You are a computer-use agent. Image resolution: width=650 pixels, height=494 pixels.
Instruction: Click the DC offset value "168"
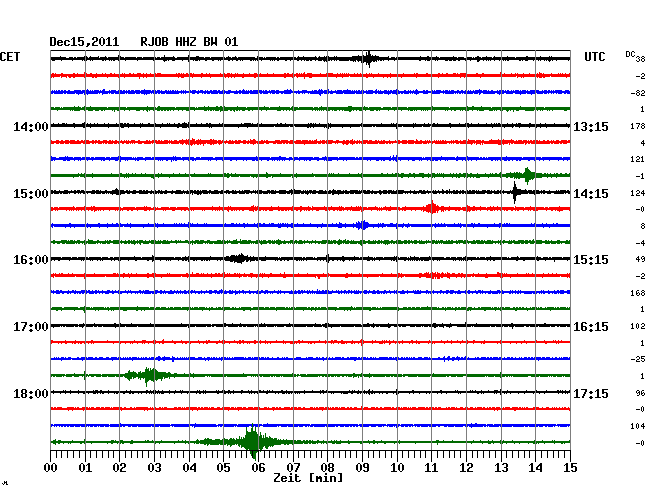pyautogui.click(x=638, y=293)
